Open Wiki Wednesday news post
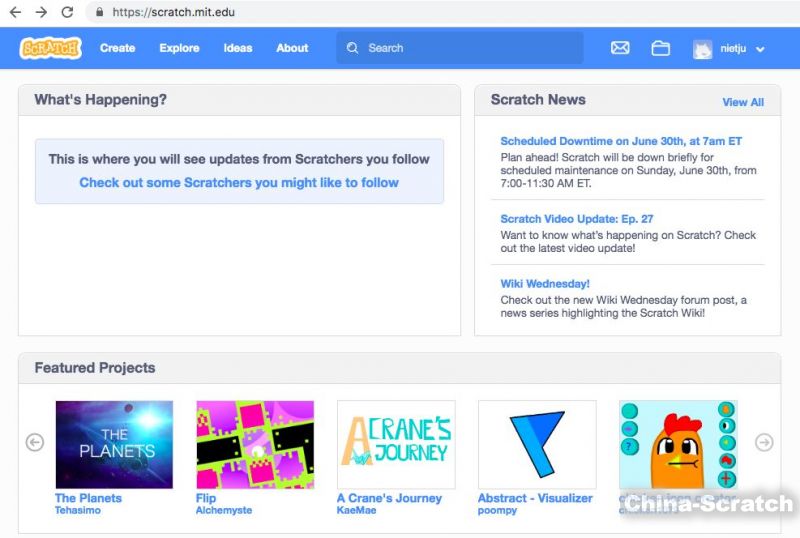Viewport: 800px width, 538px height. pos(545,284)
